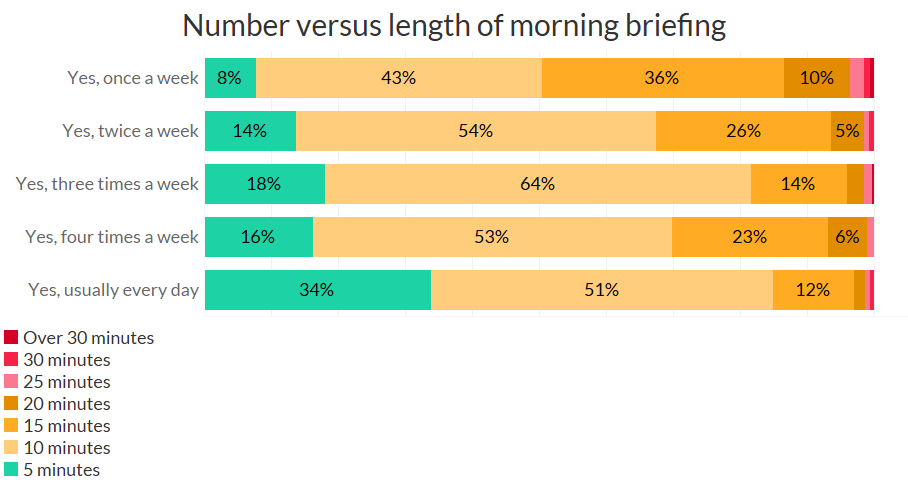Screen dimensions: 908x480
Task: Click the 10% dark orange segment
Action: click(816, 78)
